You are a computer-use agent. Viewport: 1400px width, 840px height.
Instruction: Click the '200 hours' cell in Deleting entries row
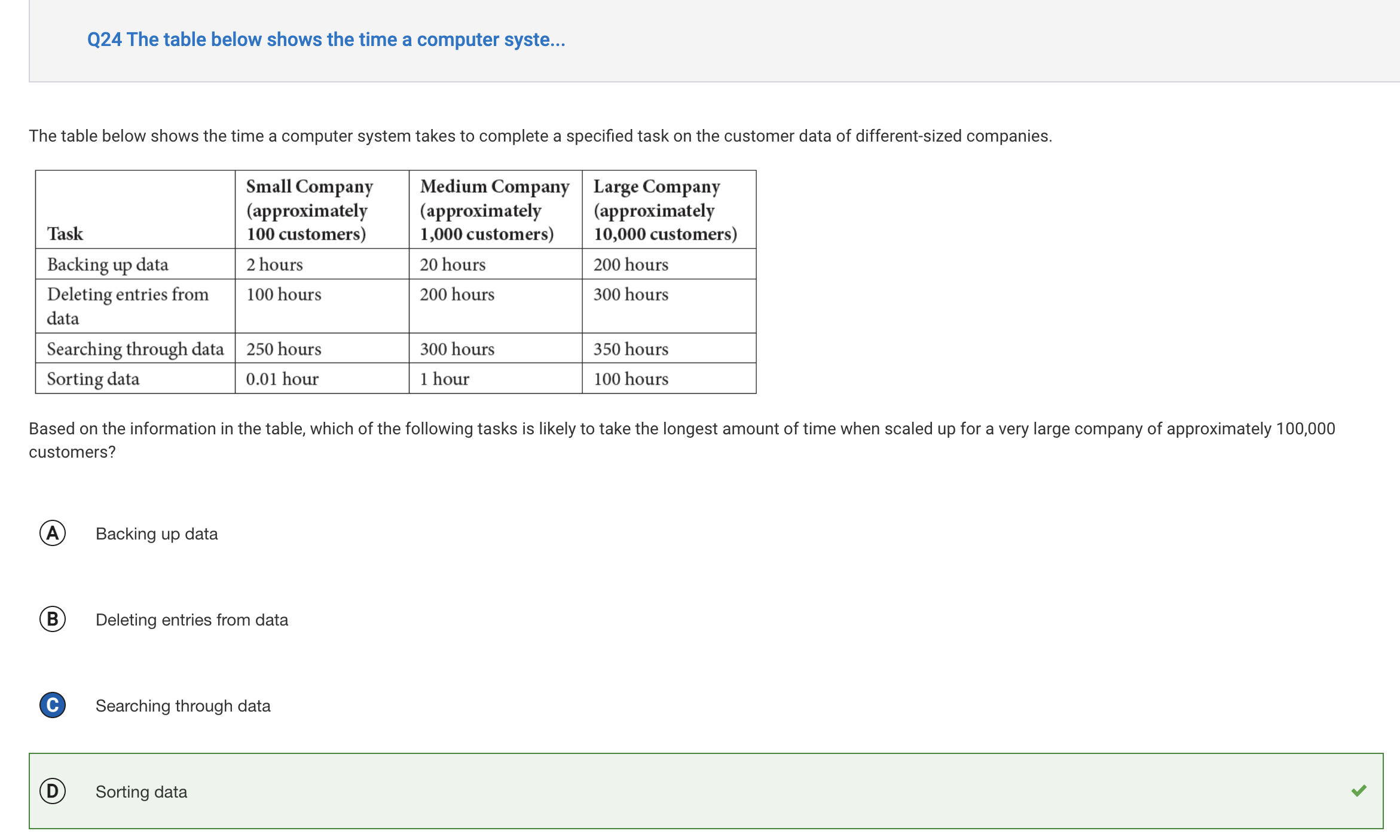pyautogui.click(x=496, y=306)
